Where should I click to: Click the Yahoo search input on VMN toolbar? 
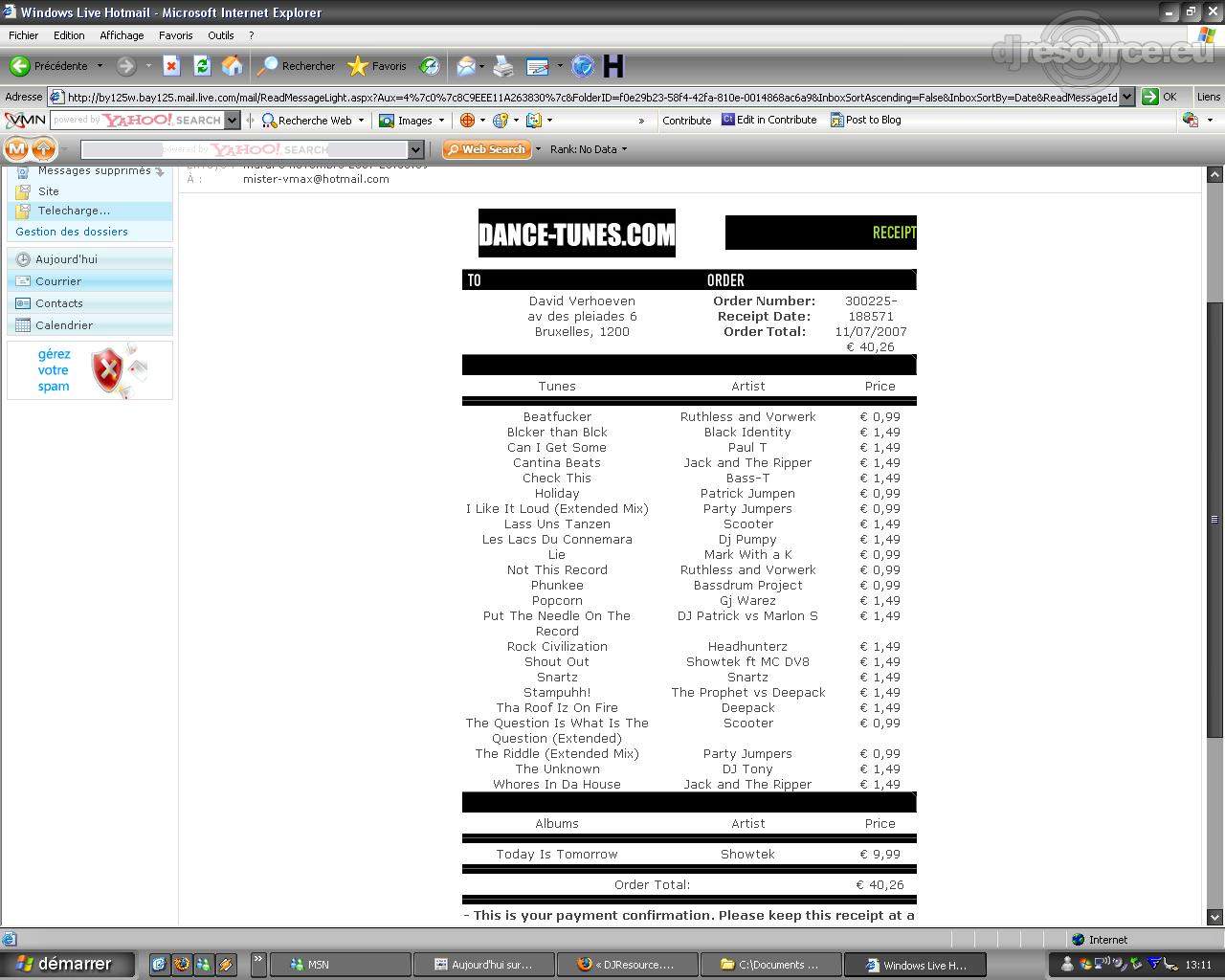(137, 121)
